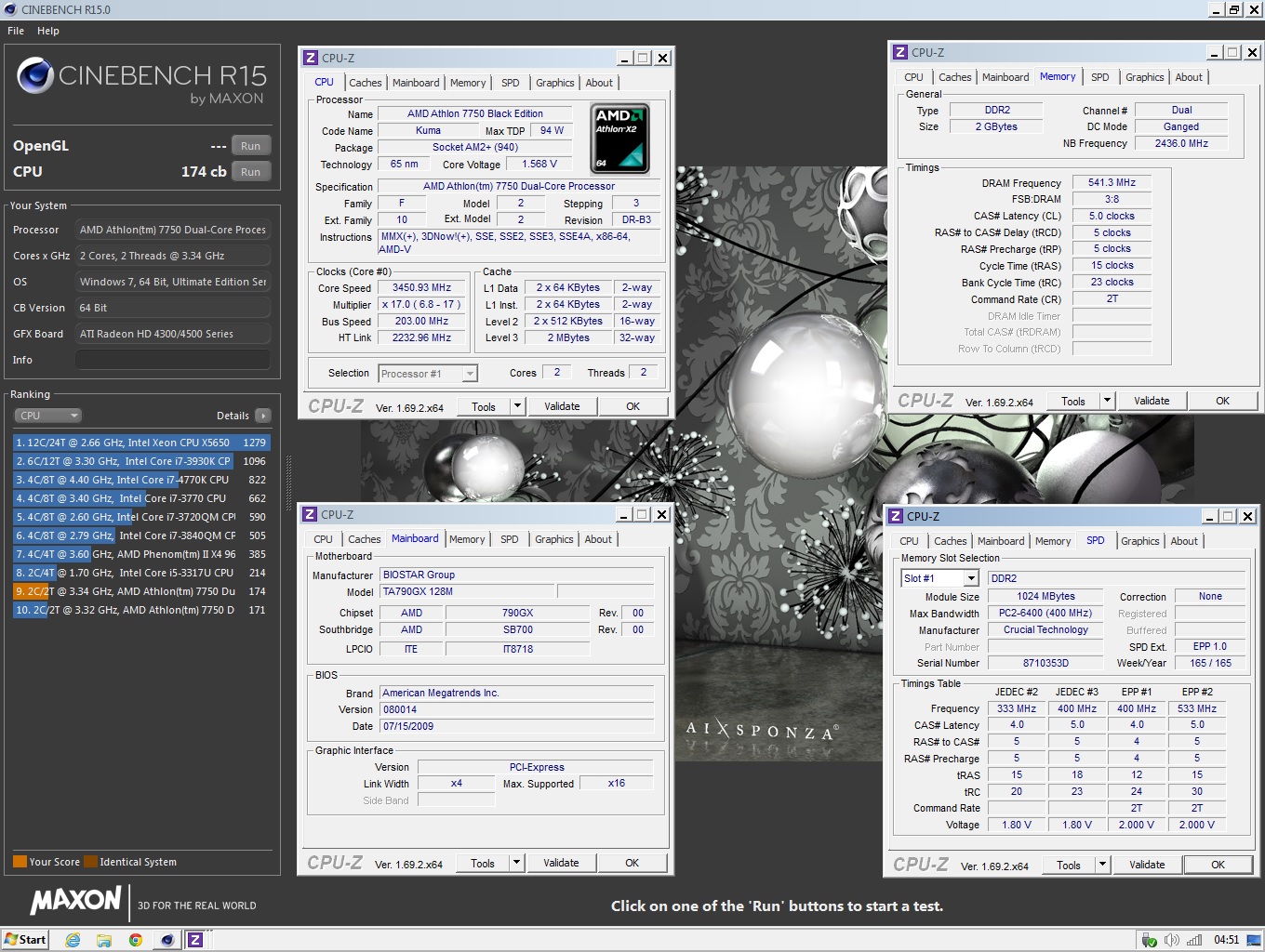
Task: Open Windows Explorer from the taskbar
Action: coord(104,940)
